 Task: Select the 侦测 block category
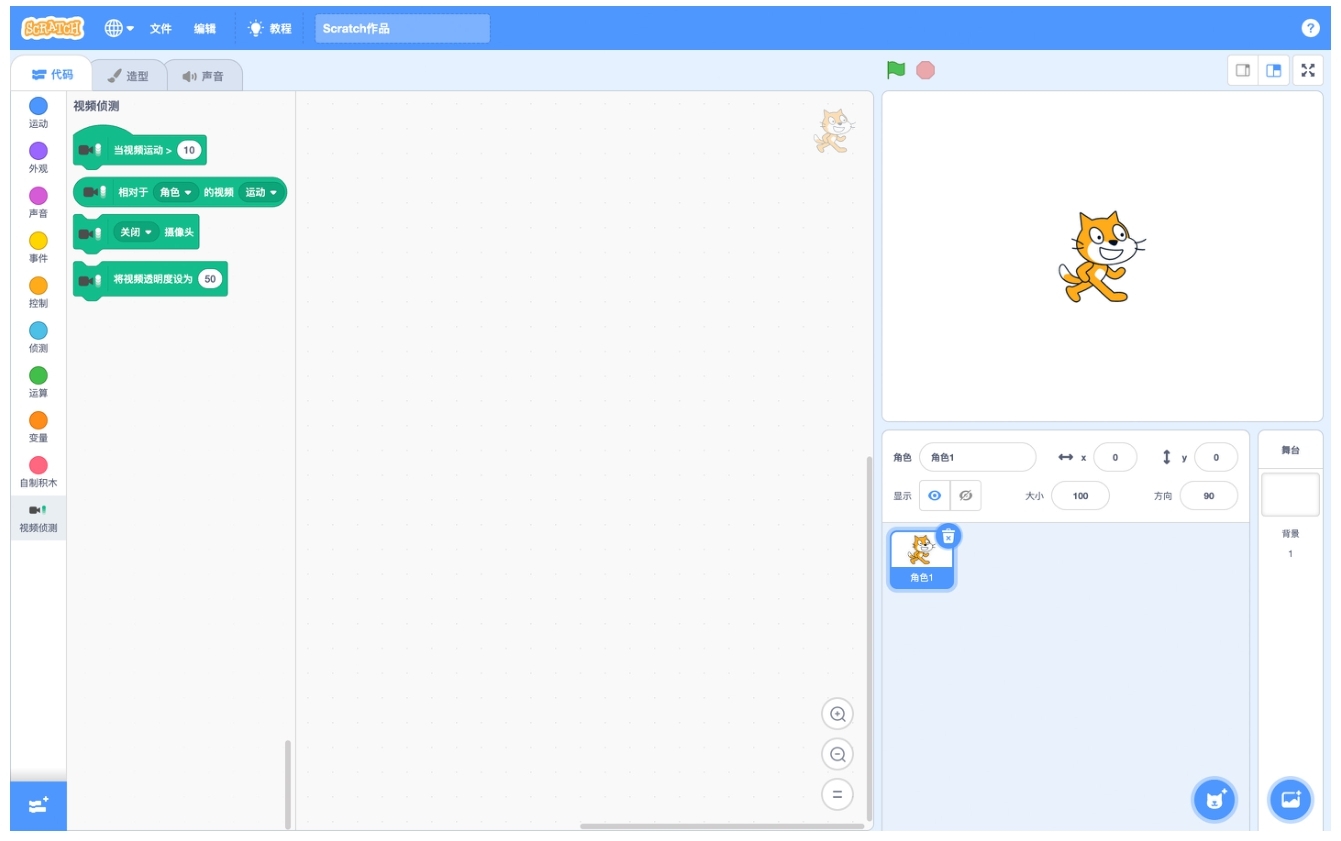pyautogui.click(x=38, y=337)
